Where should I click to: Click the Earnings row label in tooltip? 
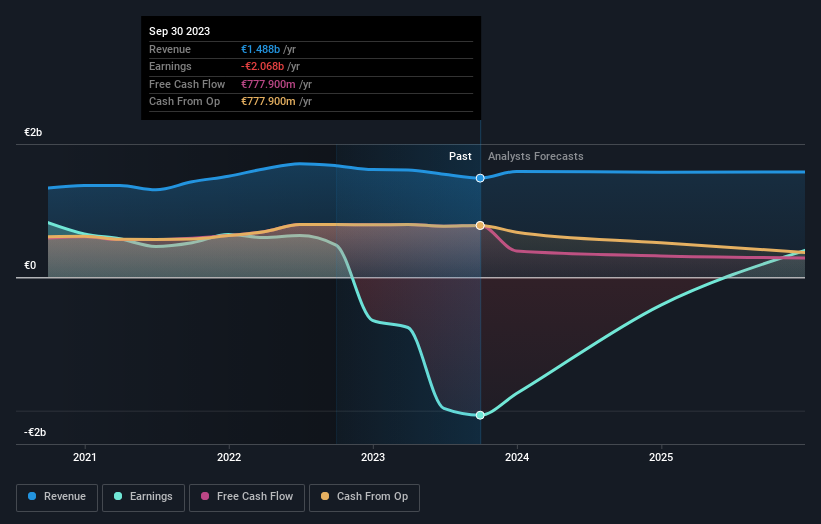pos(170,66)
